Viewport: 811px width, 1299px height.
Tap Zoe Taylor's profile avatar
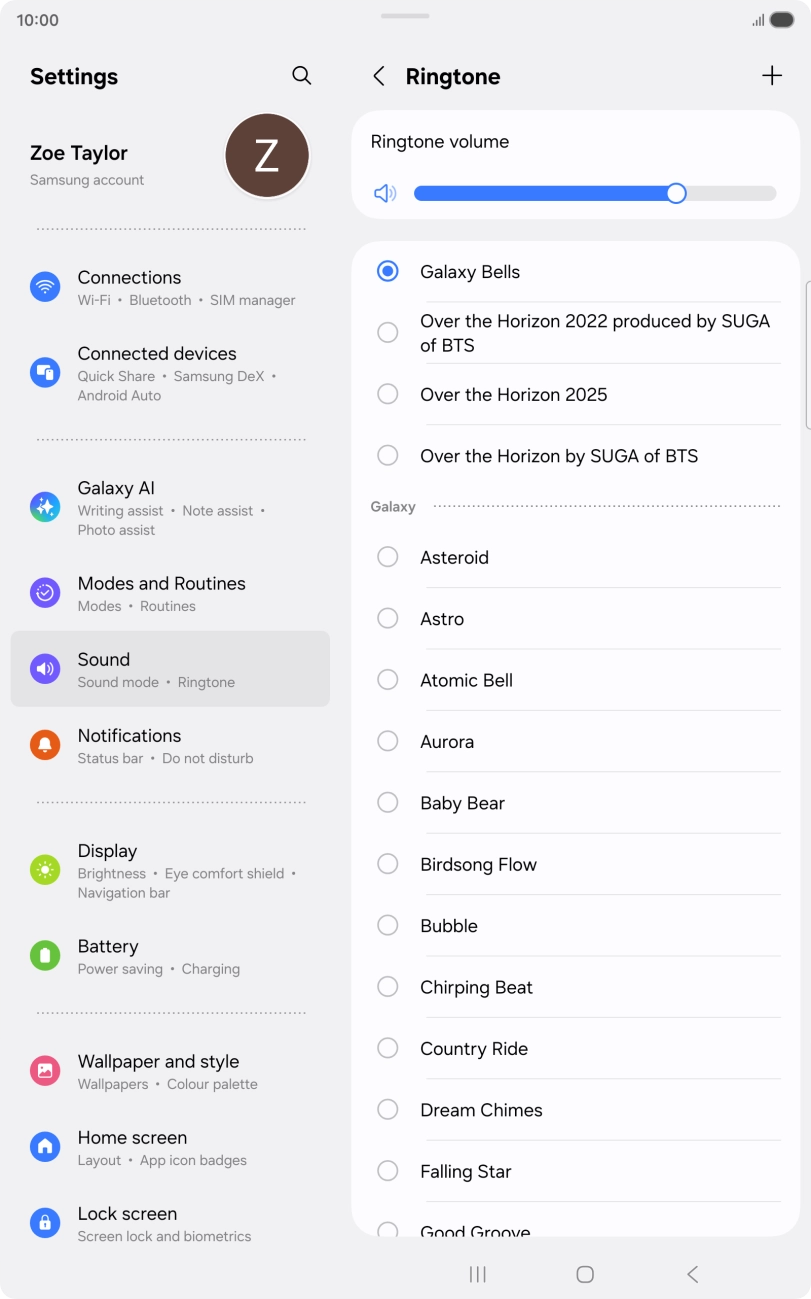pyautogui.click(x=266, y=156)
